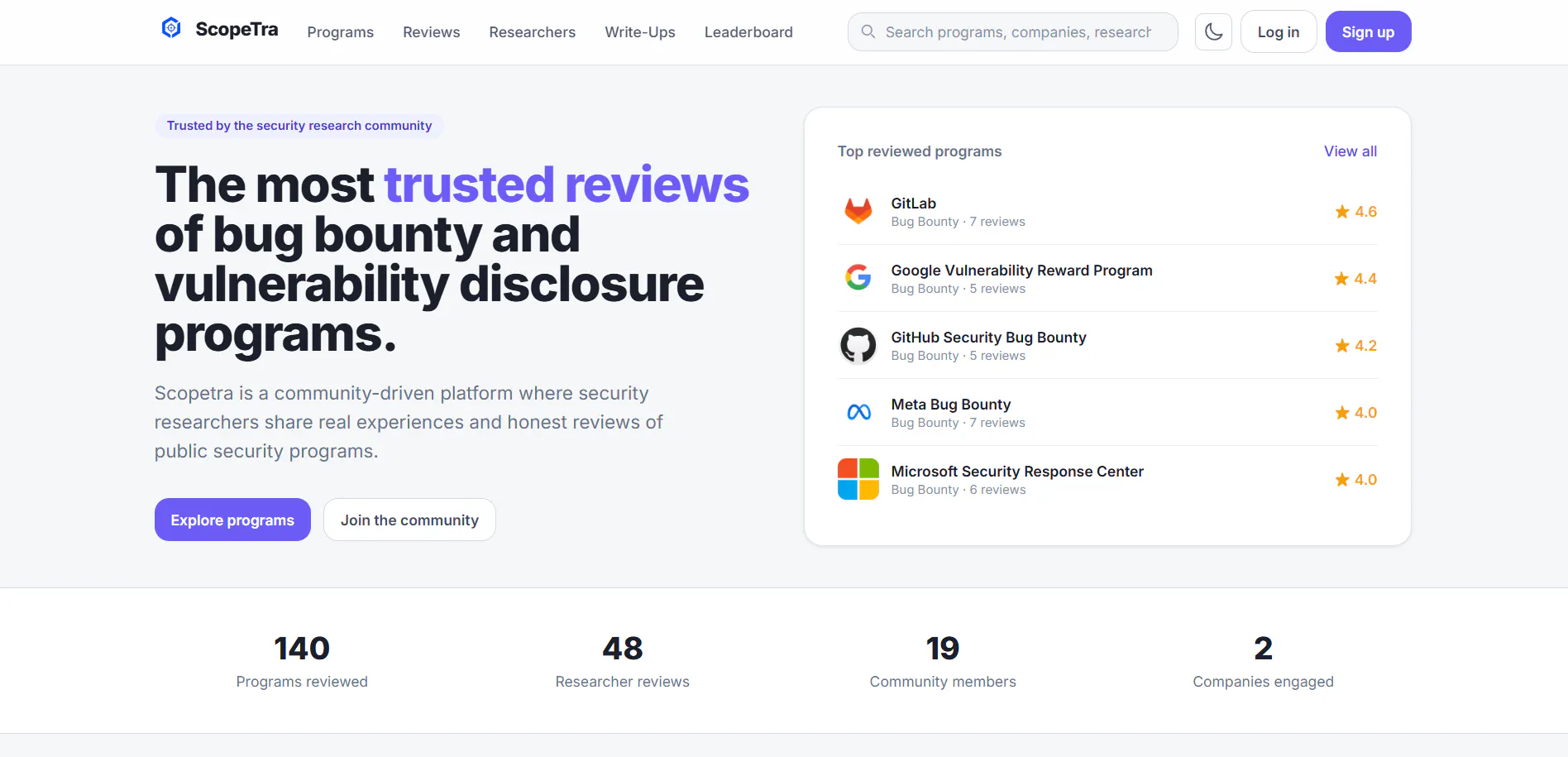Open the Programs nav item
The height and width of the screenshot is (757, 1568).
[341, 32]
